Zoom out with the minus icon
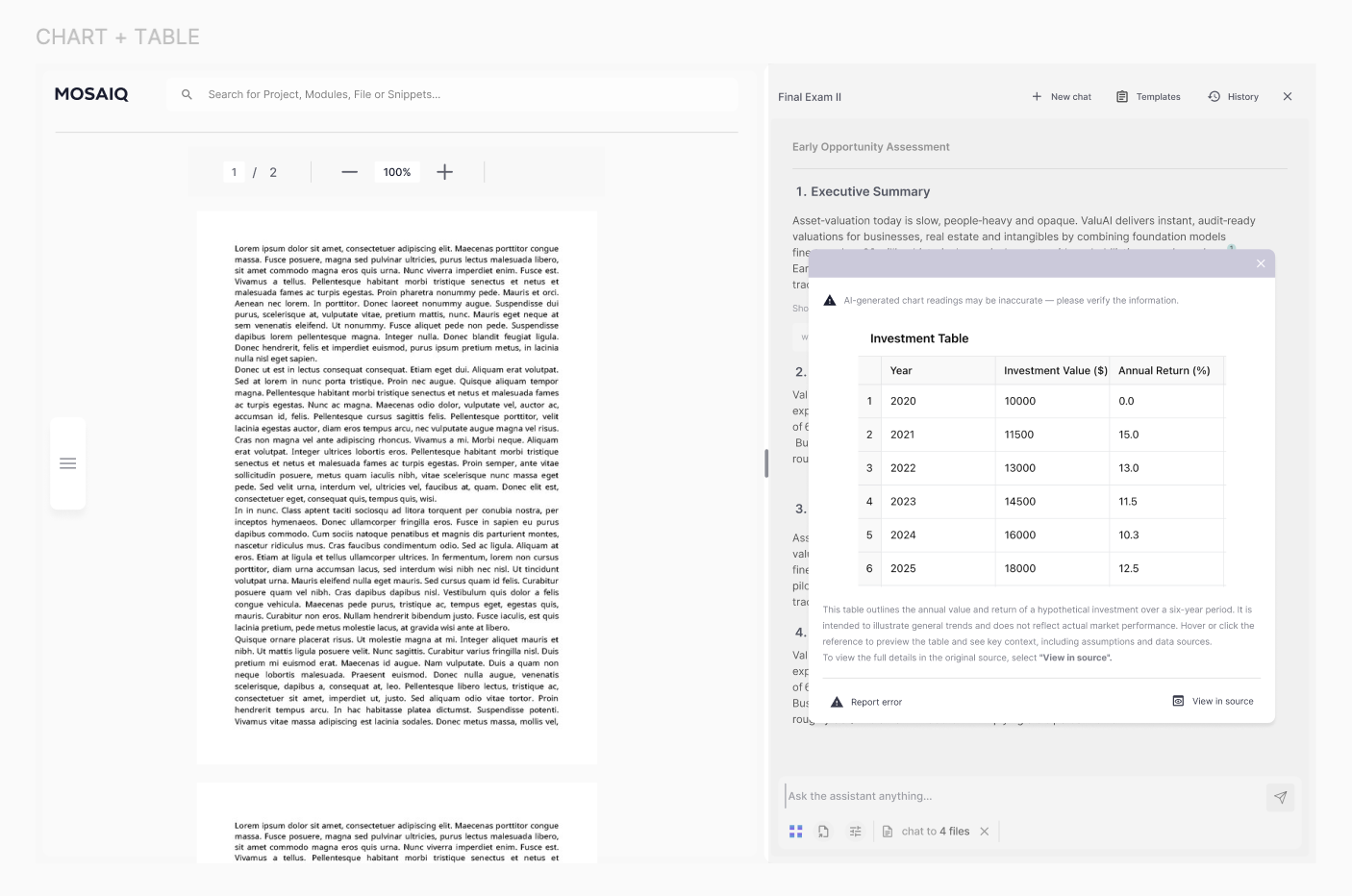The height and width of the screenshot is (896, 1352). click(350, 172)
